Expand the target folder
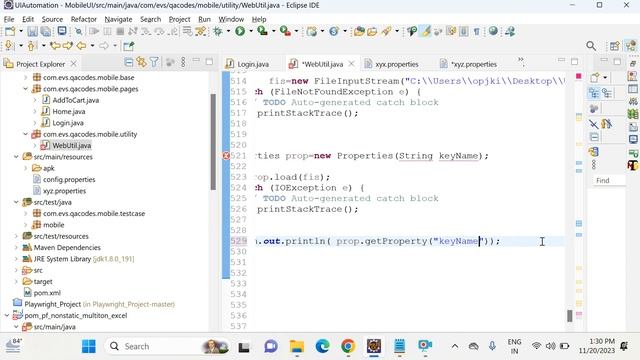The image size is (640, 360). coord(16,282)
